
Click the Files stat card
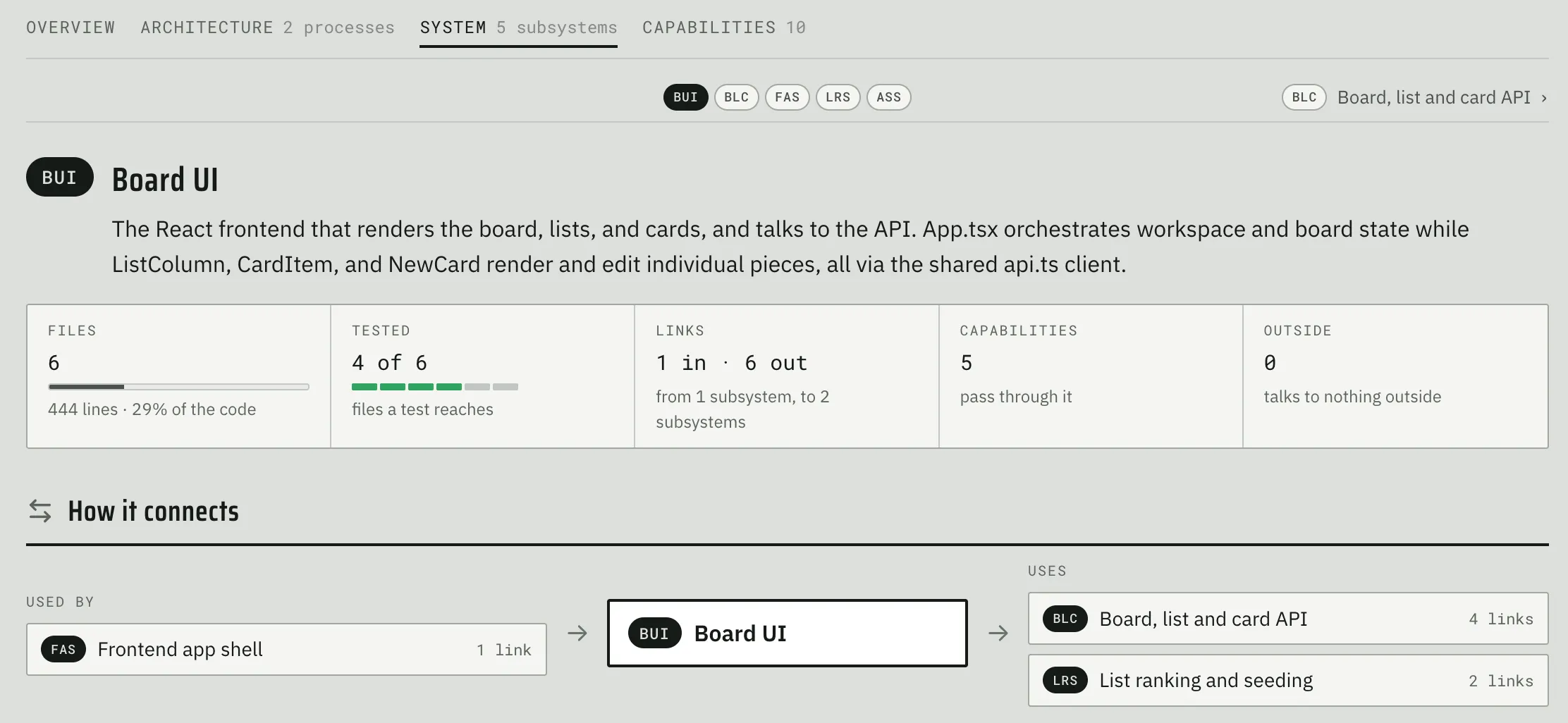tap(178, 376)
